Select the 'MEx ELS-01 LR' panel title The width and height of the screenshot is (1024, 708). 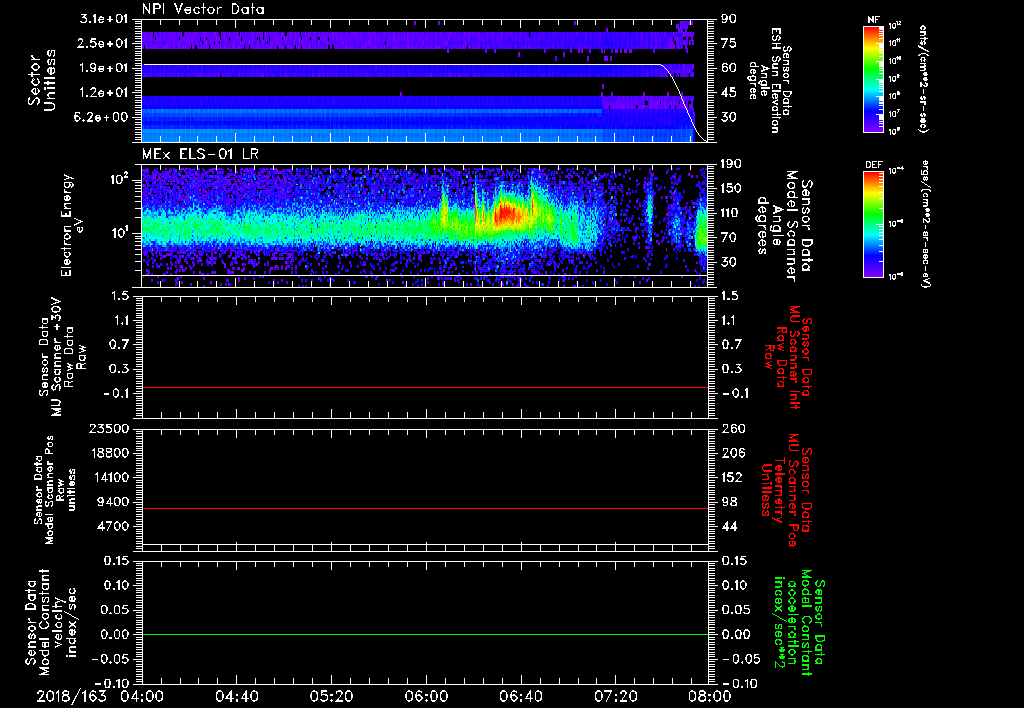click(x=200, y=154)
